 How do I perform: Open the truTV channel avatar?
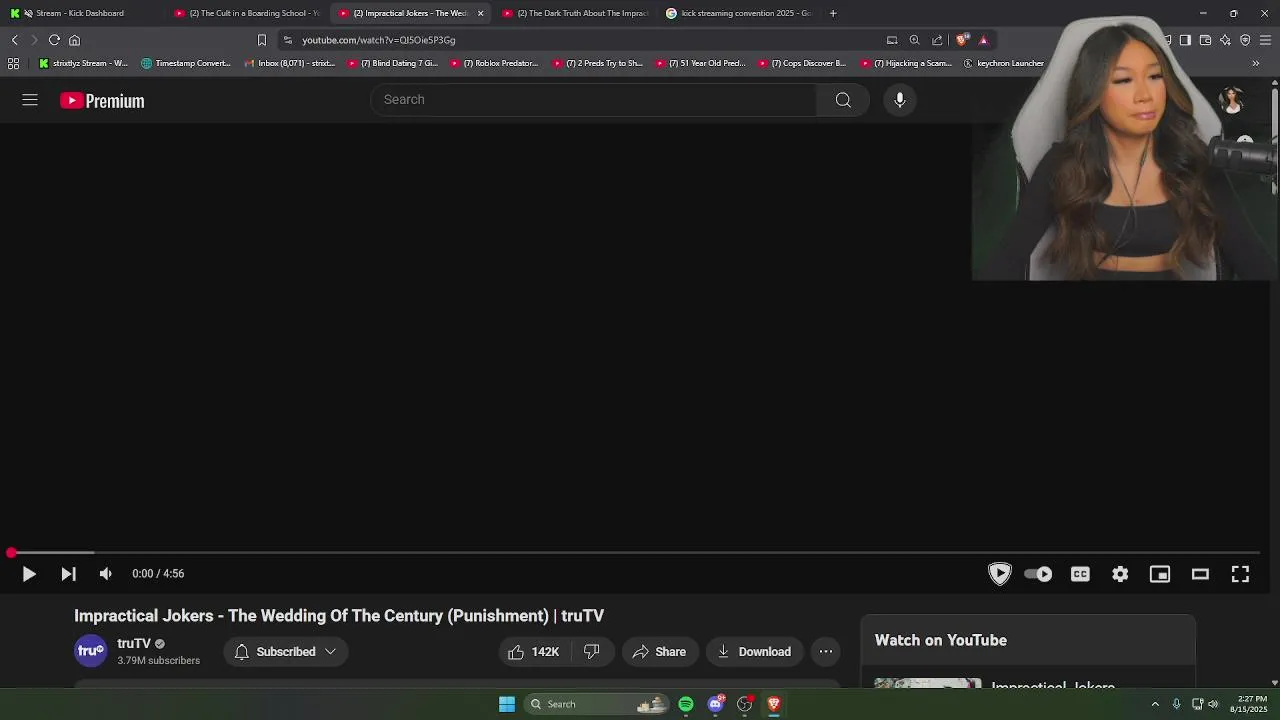[90, 651]
